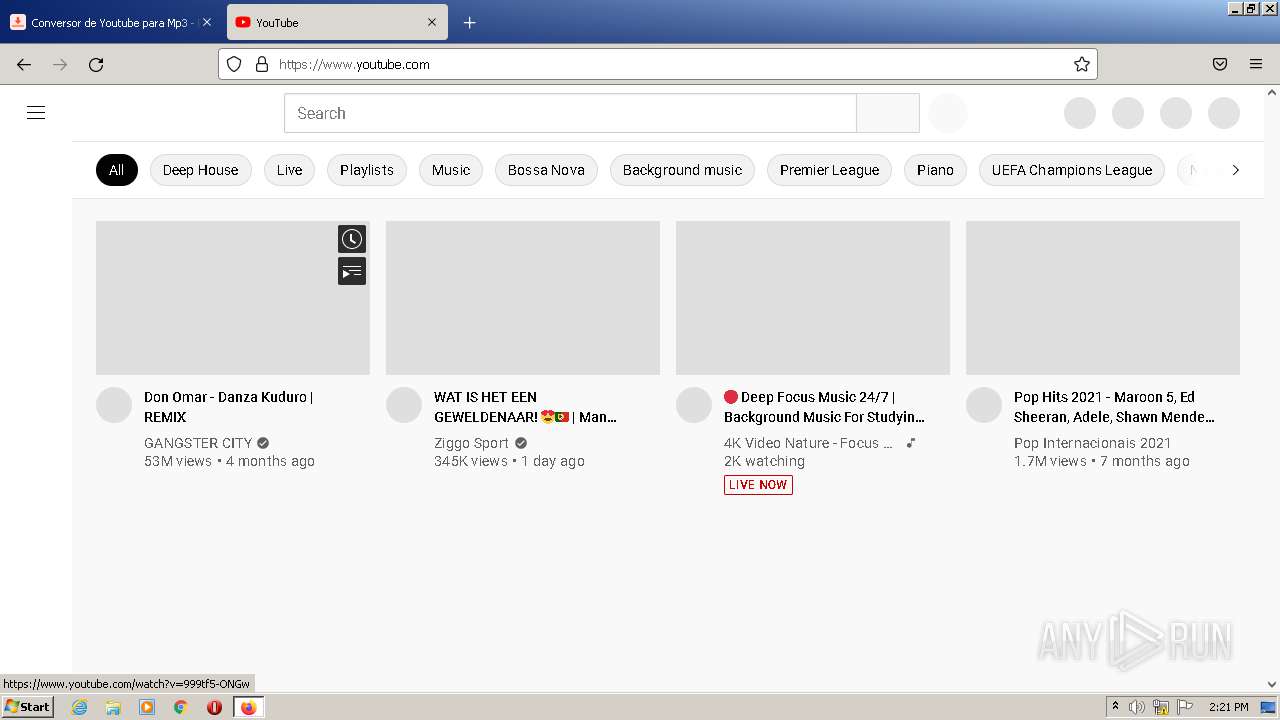Screen dimensions: 1280x720
Task: Open the WAT IS HET EEN GEWELDENAAR video title
Action: tap(525, 407)
